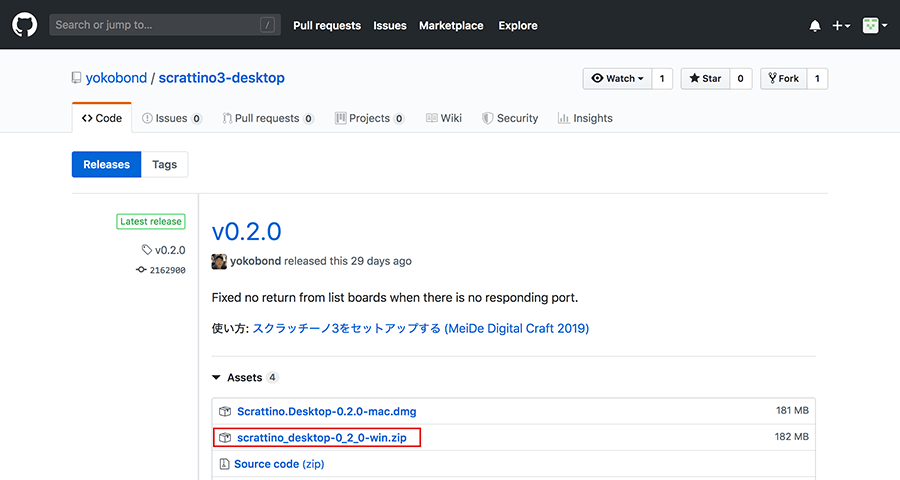Focus the Search or jump to field

165,25
